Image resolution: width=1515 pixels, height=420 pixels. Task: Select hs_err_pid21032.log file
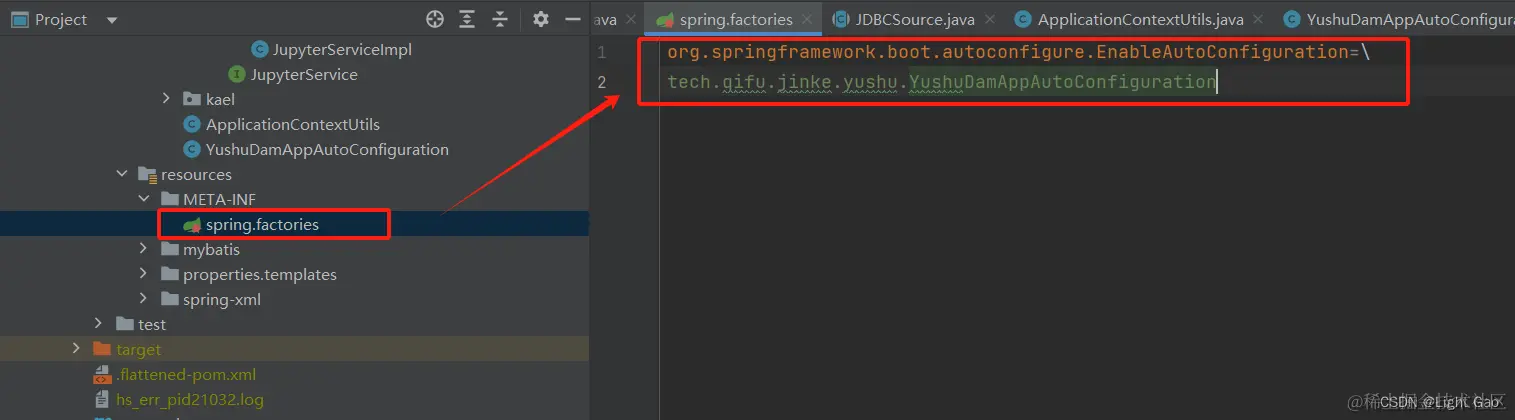pos(190,399)
